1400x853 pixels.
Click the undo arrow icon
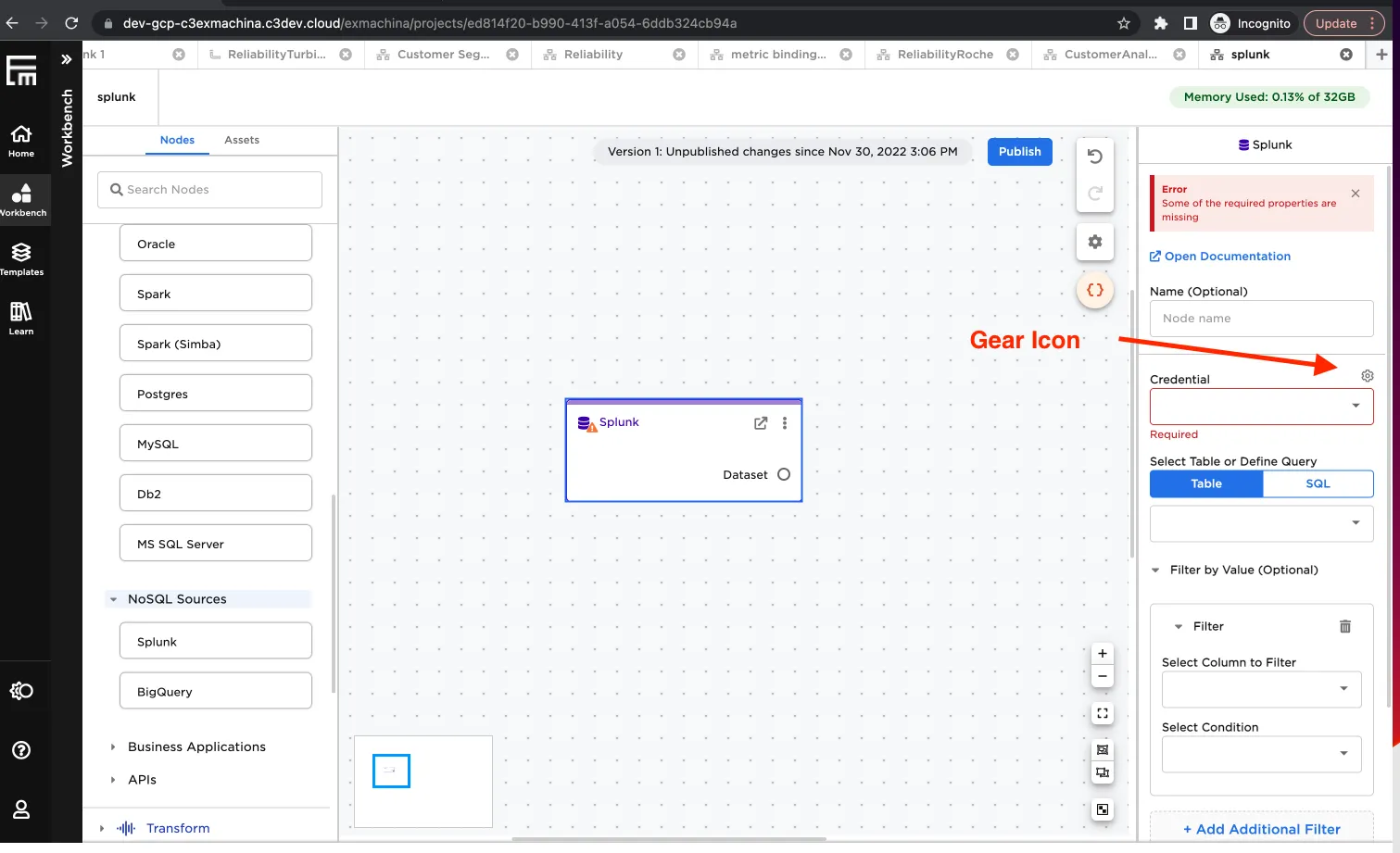click(x=1094, y=157)
